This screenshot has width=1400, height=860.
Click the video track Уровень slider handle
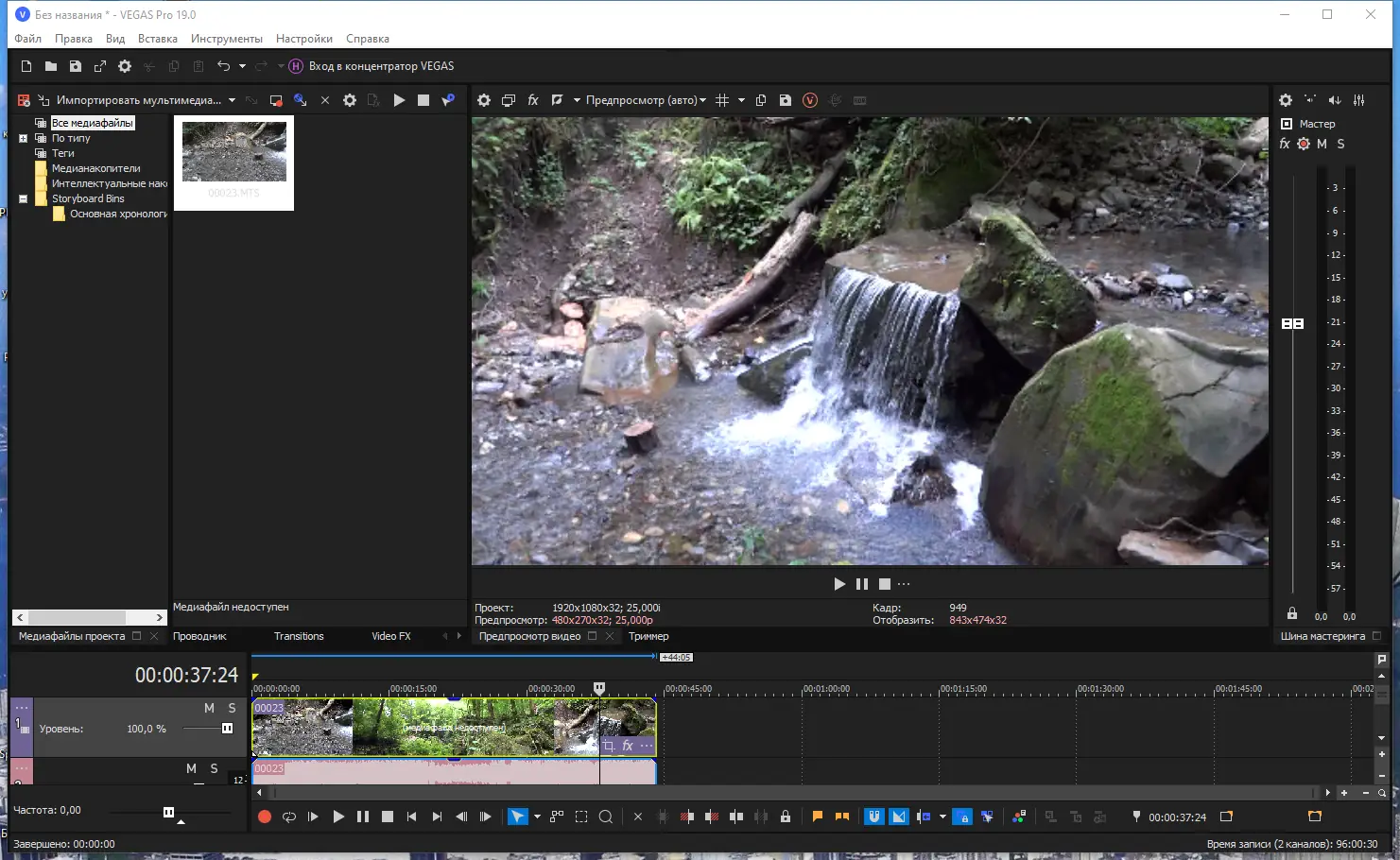click(x=227, y=728)
